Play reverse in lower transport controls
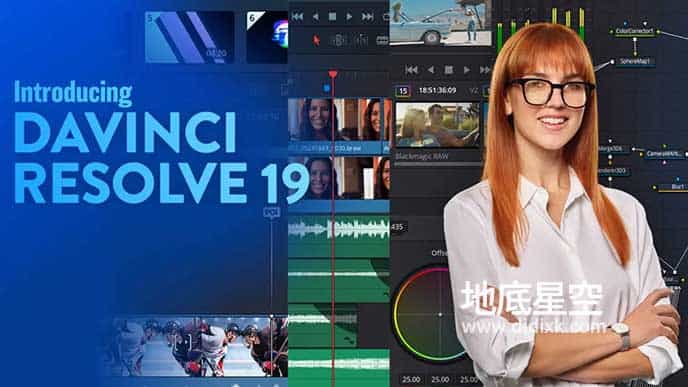688x387 pixels. coord(431,70)
